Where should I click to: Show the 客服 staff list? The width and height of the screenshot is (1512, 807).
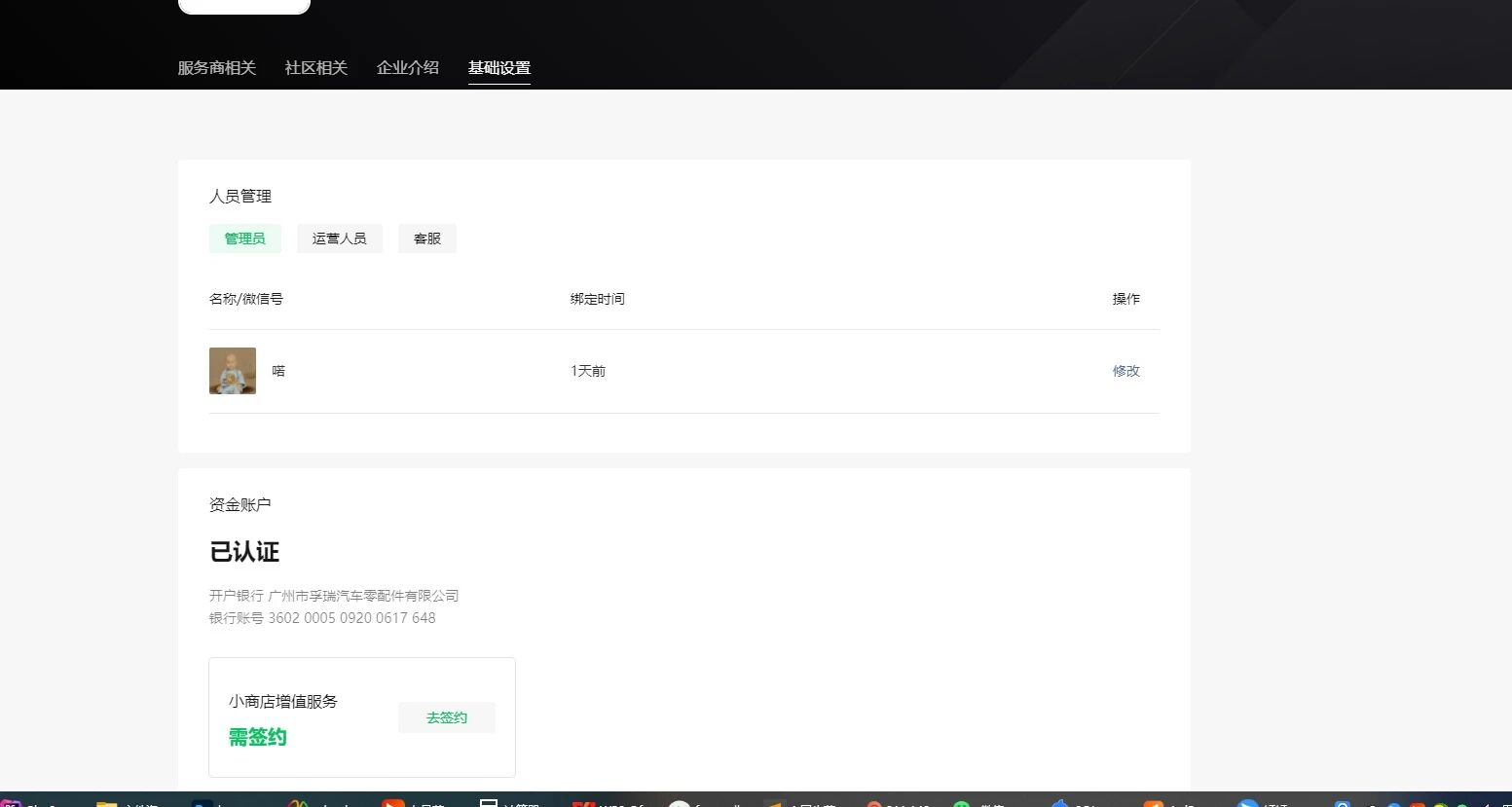click(426, 238)
